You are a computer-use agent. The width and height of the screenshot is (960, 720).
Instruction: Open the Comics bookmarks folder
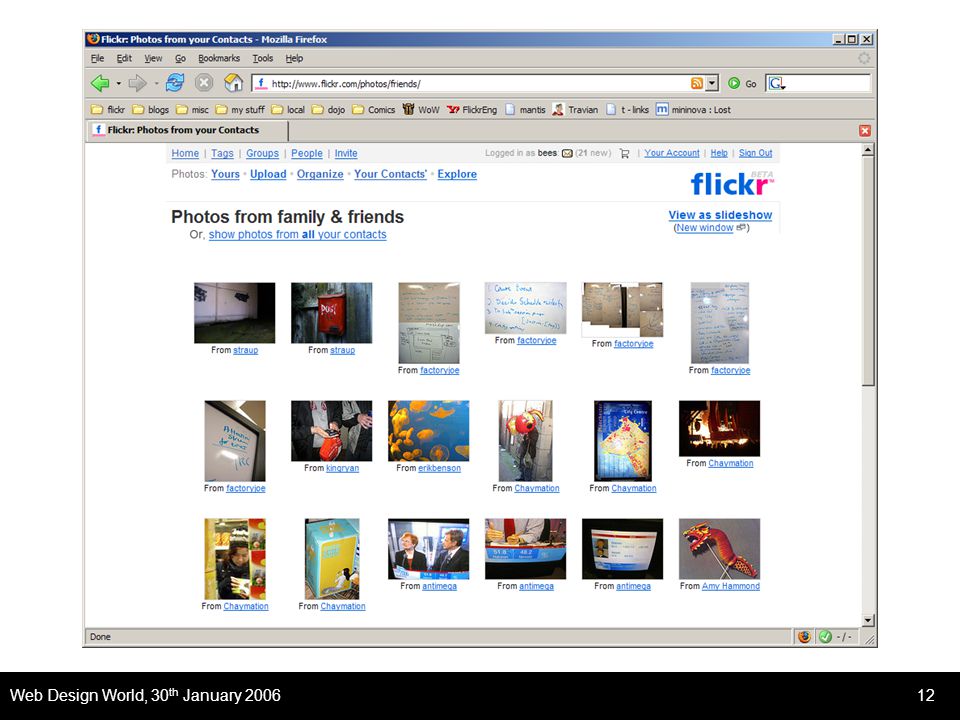(373, 110)
